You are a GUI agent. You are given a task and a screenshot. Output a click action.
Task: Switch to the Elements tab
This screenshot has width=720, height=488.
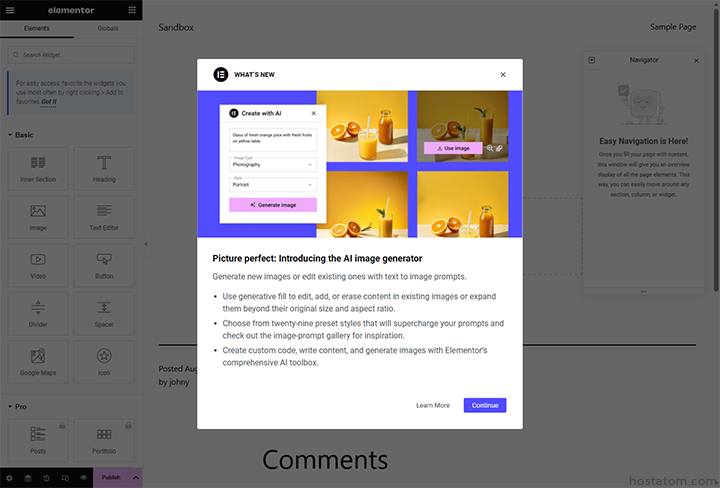(x=36, y=28)
